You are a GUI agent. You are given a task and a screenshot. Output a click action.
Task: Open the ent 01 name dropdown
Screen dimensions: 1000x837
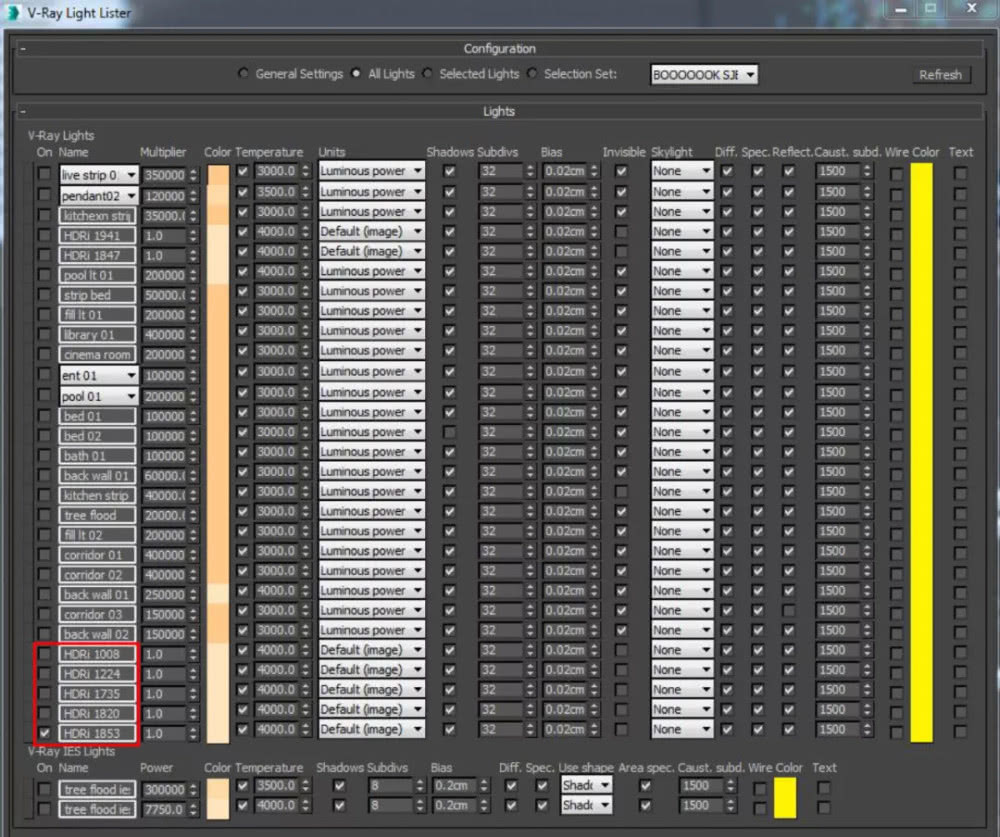click(130, 375)
